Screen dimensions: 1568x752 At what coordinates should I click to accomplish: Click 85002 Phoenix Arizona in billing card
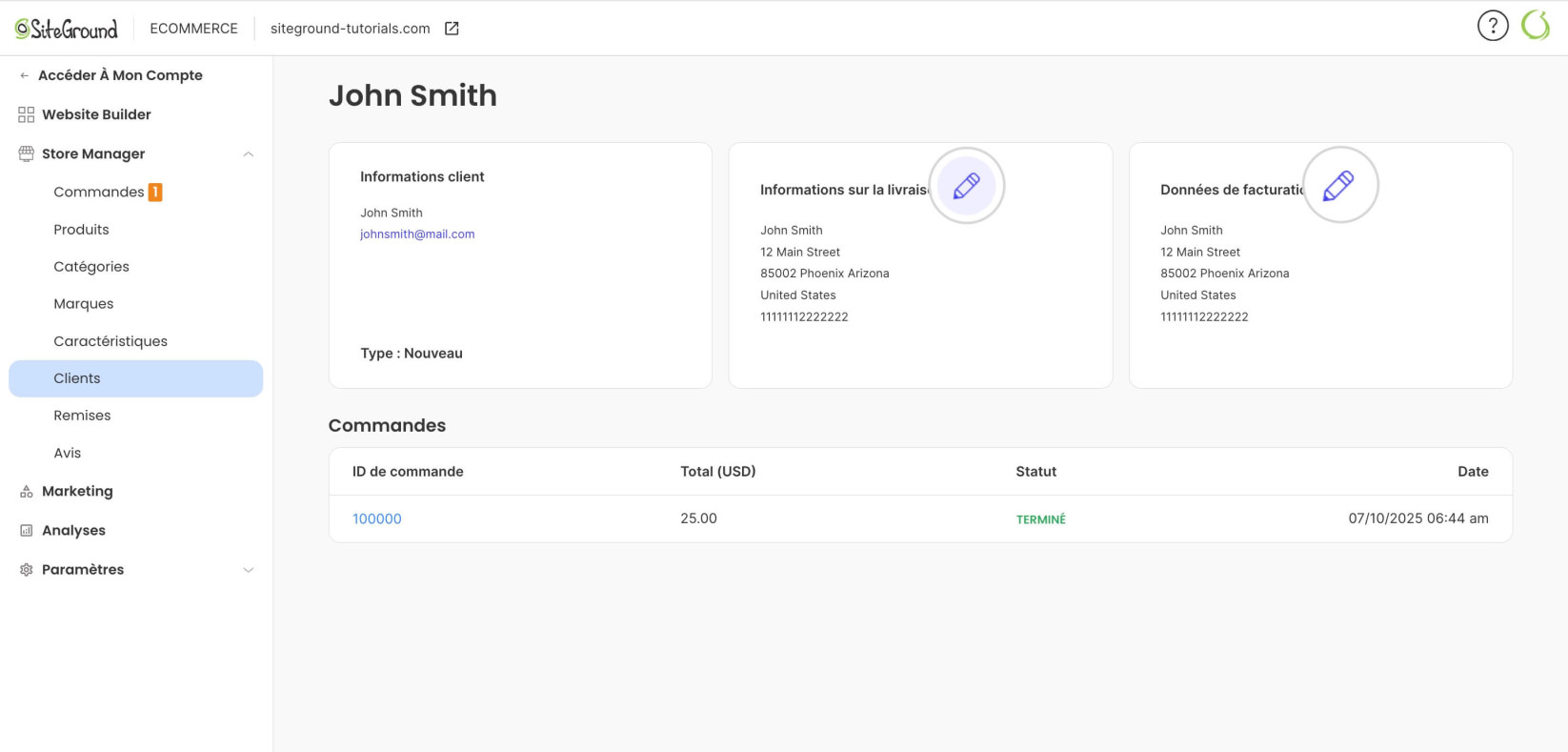tap(1225, 274)
